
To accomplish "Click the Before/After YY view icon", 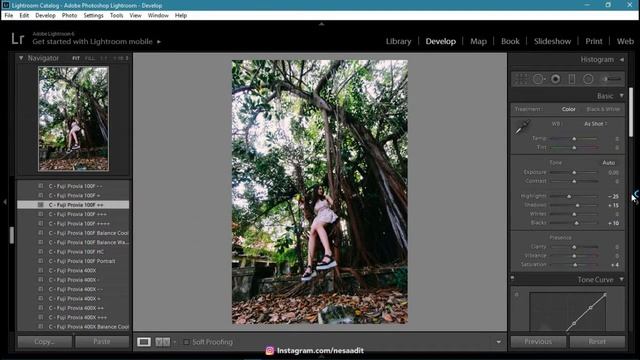I will pos(162,342).
